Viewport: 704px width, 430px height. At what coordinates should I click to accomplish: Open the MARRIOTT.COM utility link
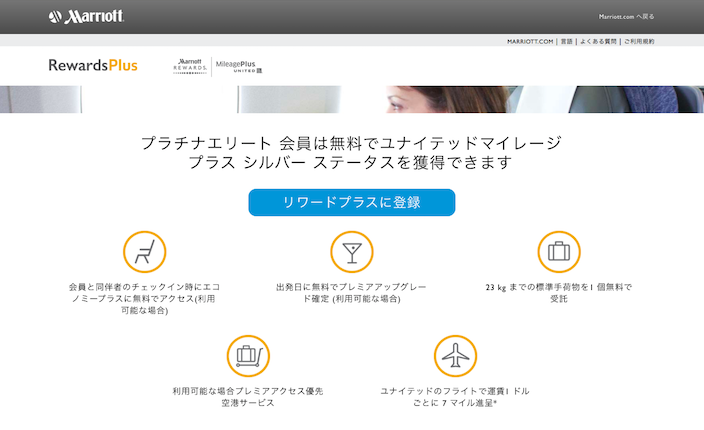pos(530,41)
